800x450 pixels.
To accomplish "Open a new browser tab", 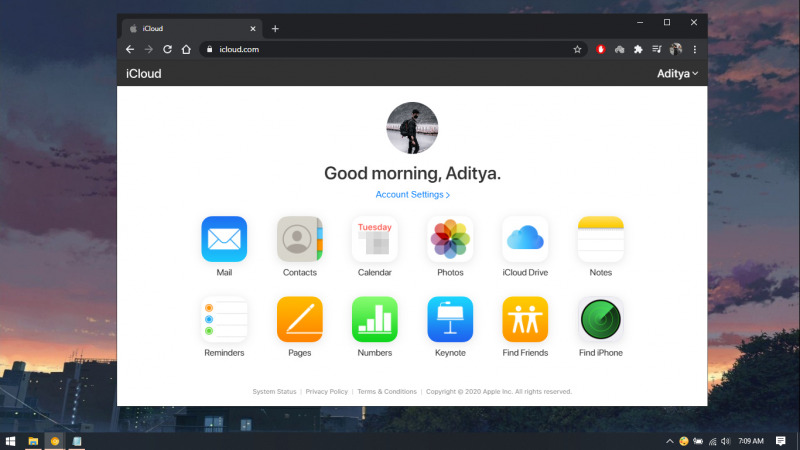I will (x=275, y=29).
